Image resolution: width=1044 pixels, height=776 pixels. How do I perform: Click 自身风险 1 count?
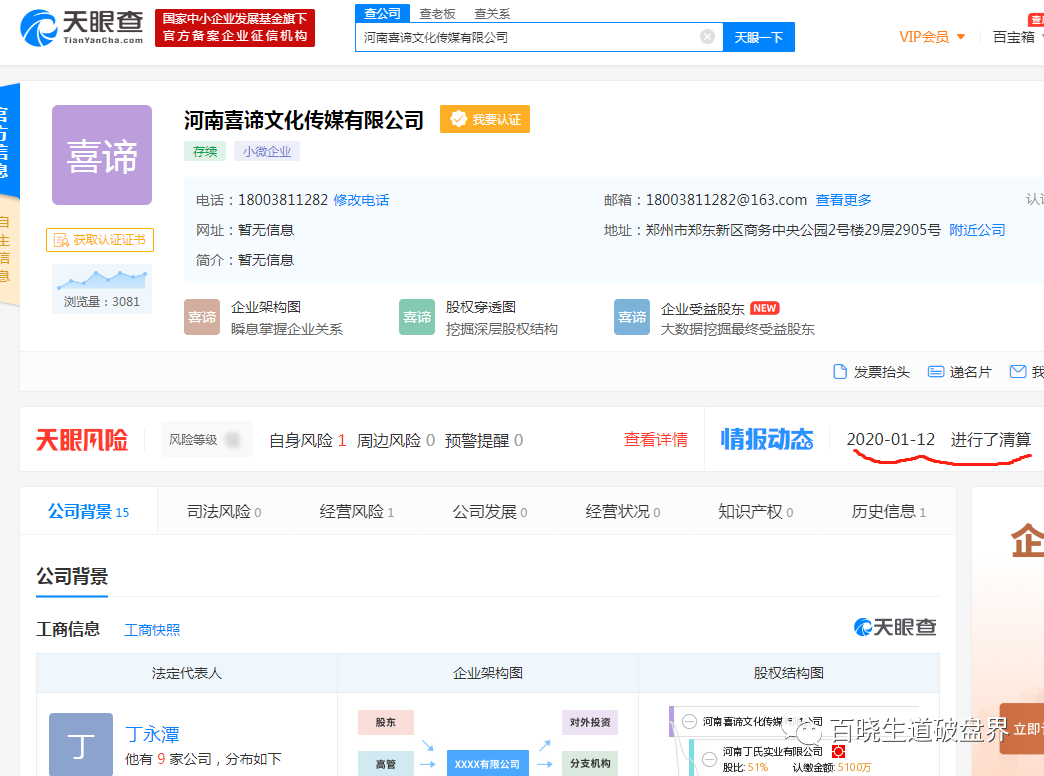[308, 440]
